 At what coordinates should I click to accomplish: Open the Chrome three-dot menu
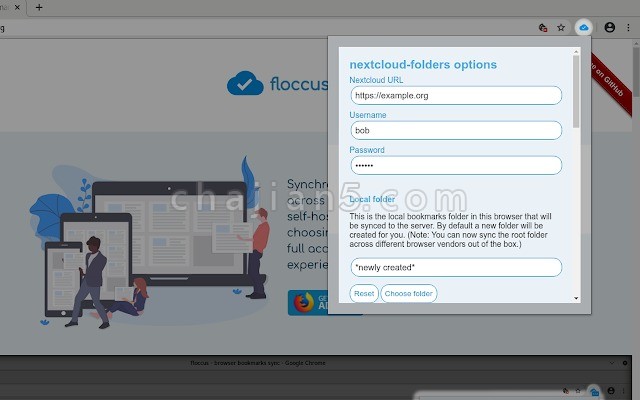pyautogui.click(x=628, y=27)
